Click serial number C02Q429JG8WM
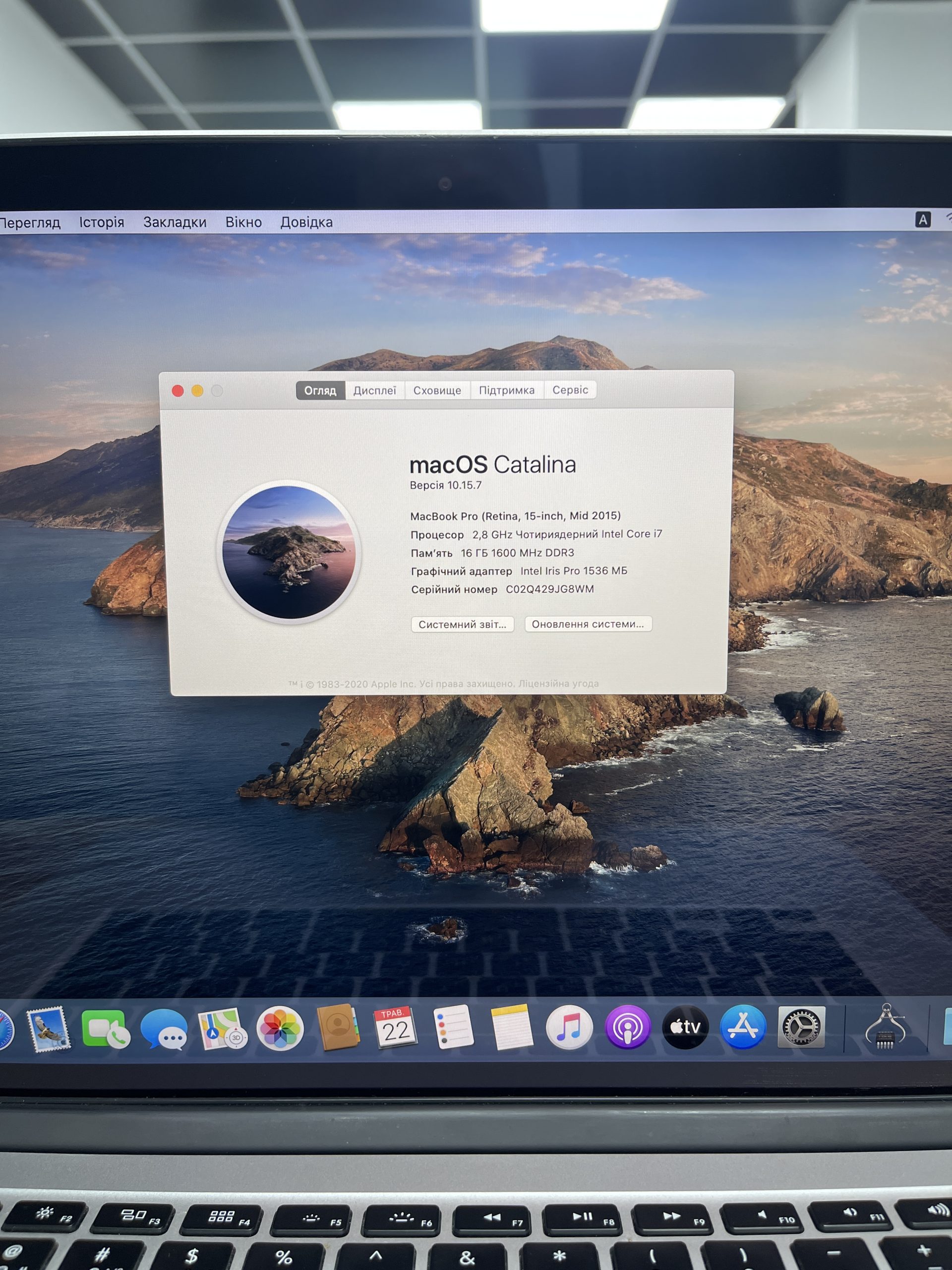The height and width of the screenshot is (1270, 952). (x=550, y=589)
